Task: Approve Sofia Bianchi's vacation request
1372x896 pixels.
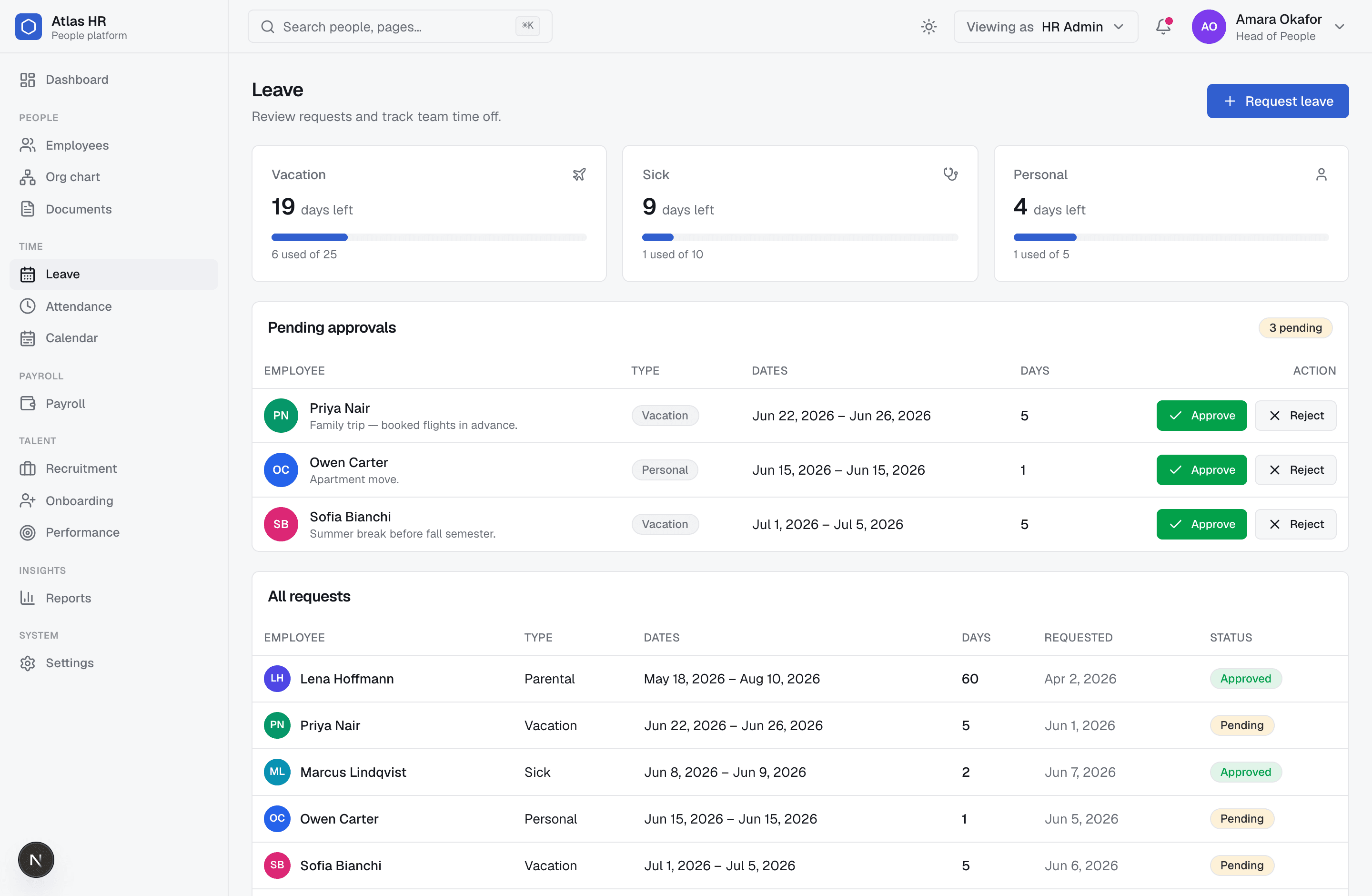Action: [x=1201, y=524]
